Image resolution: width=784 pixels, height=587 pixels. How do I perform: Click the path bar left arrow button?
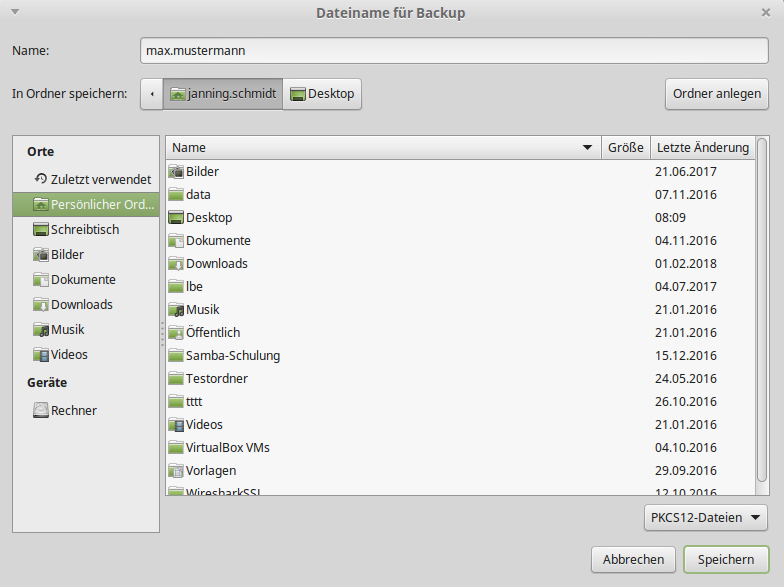[152, 94]
